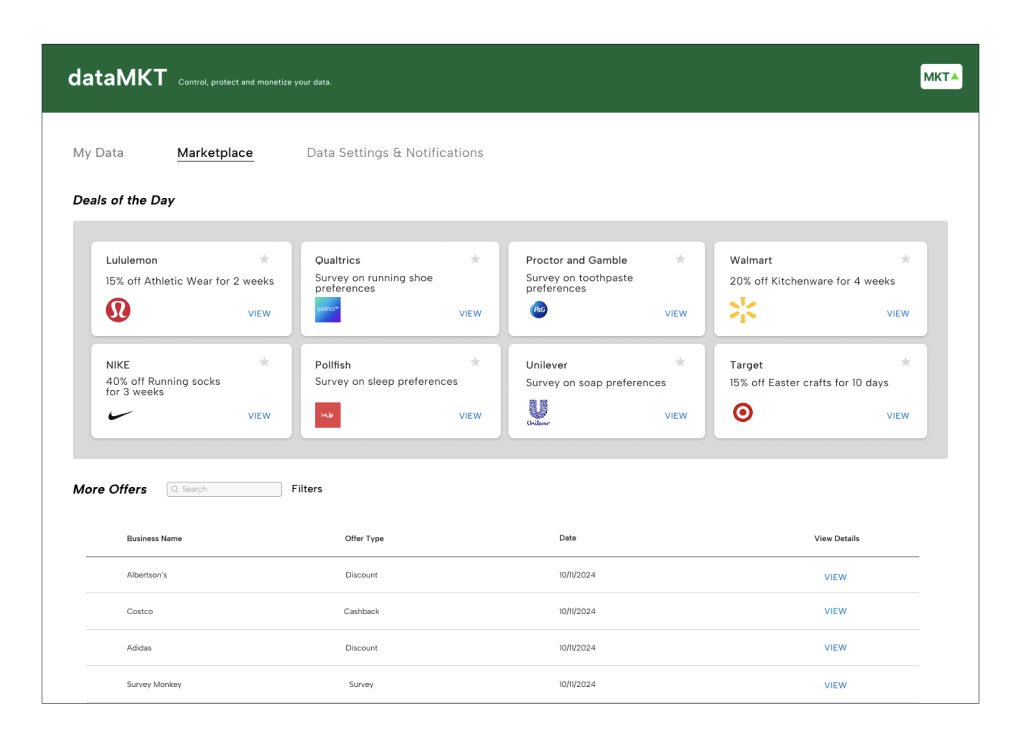Click the More Offers search field
The height and width of the screenshot is (748, 1016).
pyautogui.click(x=224, y=489)
